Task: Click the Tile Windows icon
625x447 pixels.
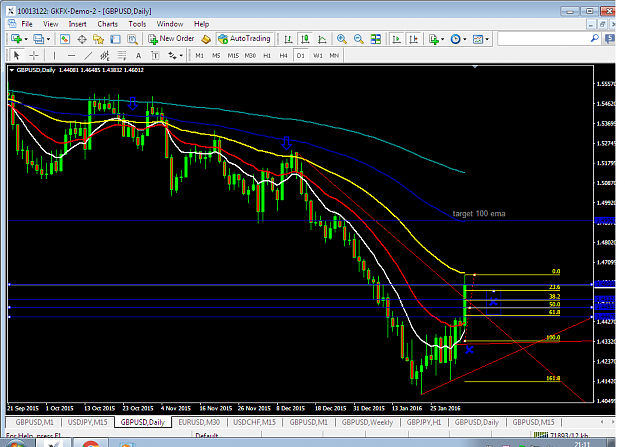Action: point(375,39)
